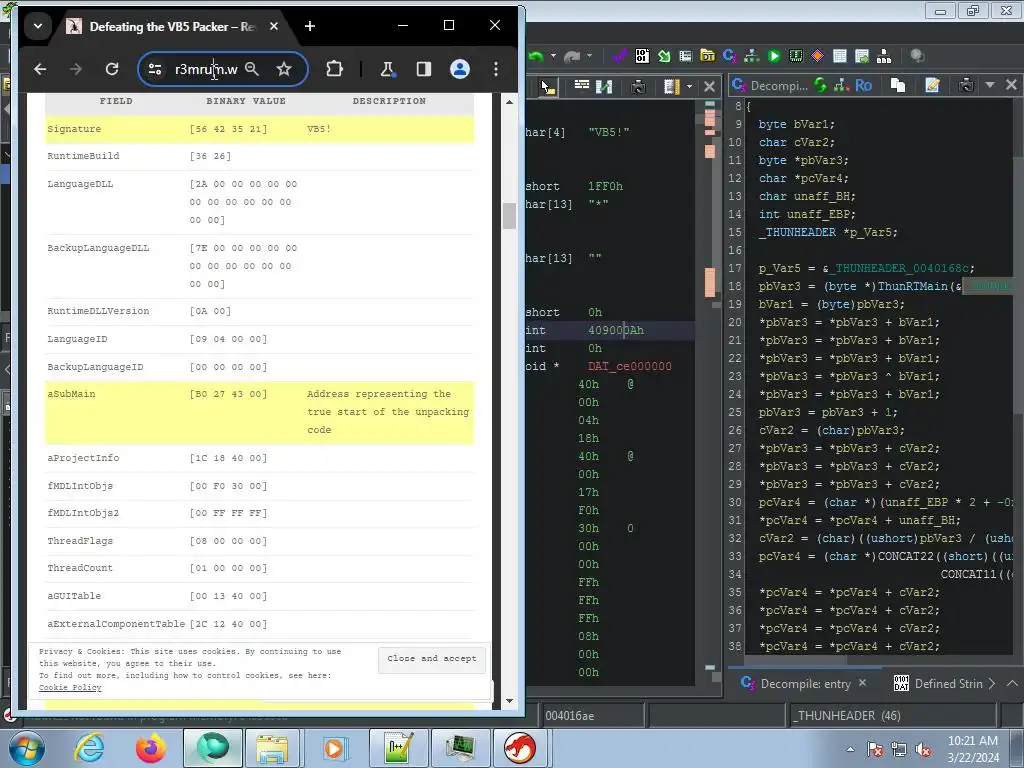Click the Listing diff view icon

(604, 86)
